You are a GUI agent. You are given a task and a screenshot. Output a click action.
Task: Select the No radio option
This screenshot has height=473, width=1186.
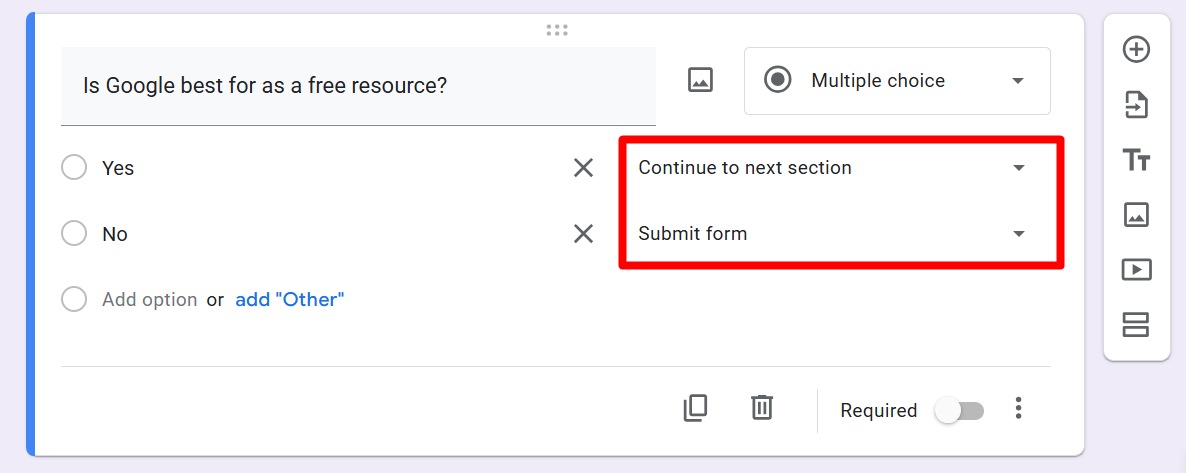click(x=74, y=234)
